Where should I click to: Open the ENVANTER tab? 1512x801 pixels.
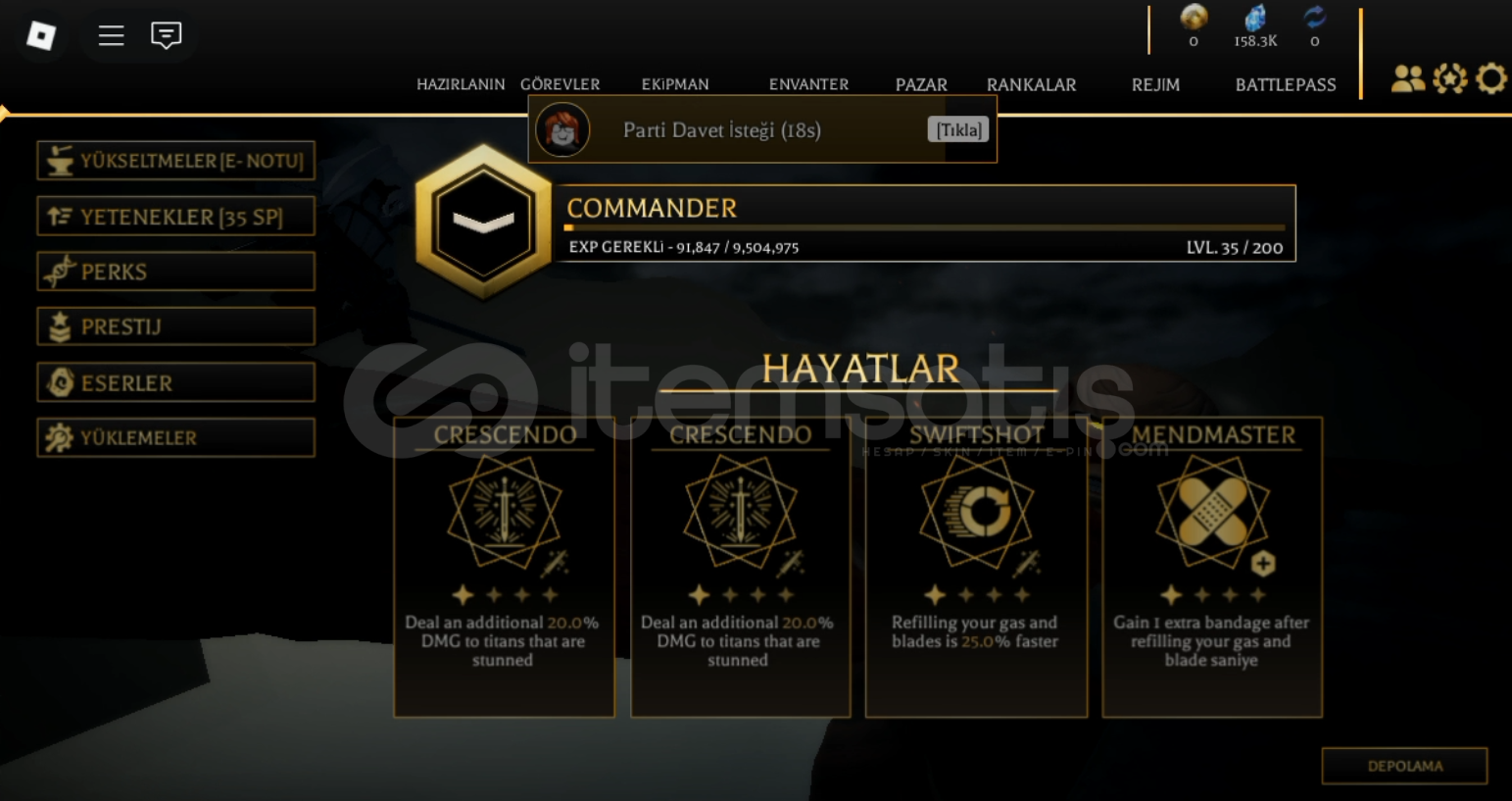[808, 84]
